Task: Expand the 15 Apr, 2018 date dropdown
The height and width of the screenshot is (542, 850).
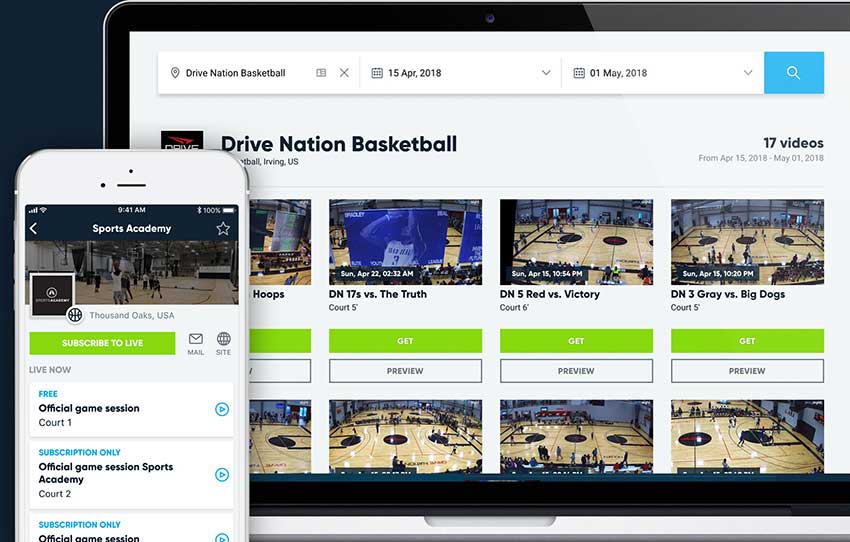Action: (x=546, y=73)
